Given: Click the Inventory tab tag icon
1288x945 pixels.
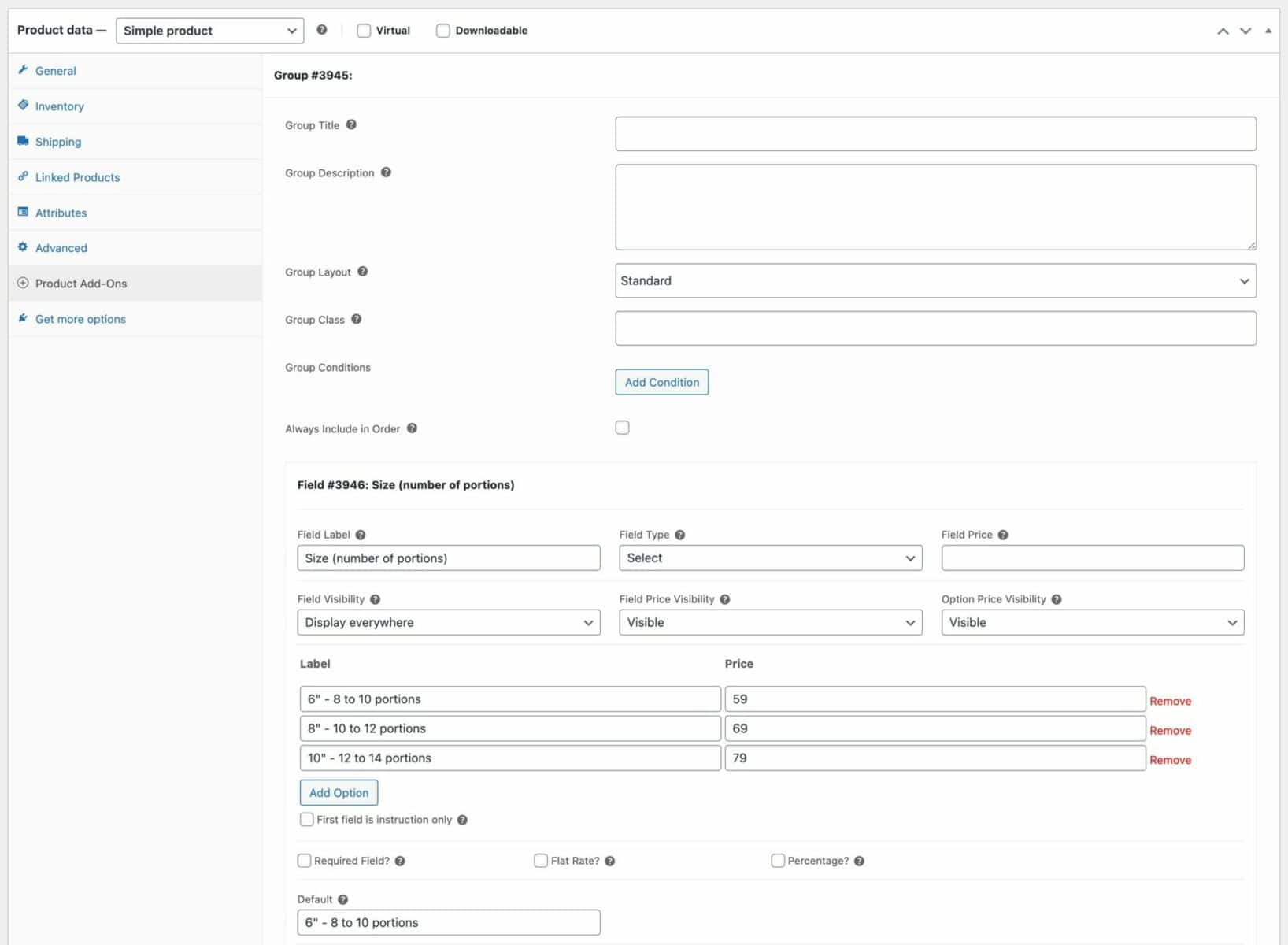Looking at the screenshot, I should coord(23,106).
